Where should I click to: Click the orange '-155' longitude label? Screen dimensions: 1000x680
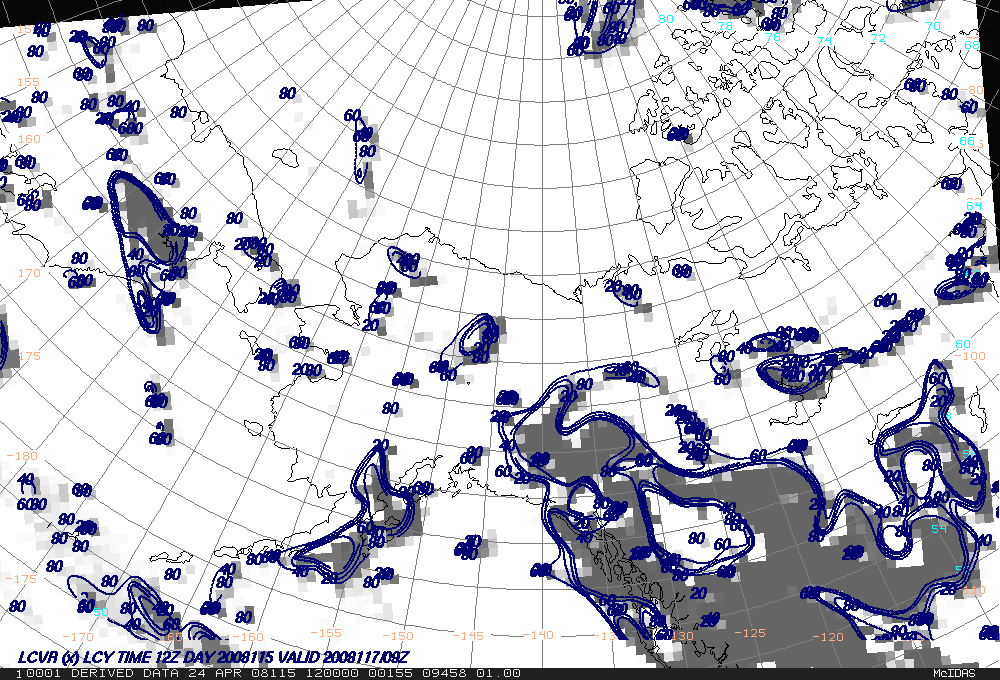pyautogui.click(x=326, y=633)
